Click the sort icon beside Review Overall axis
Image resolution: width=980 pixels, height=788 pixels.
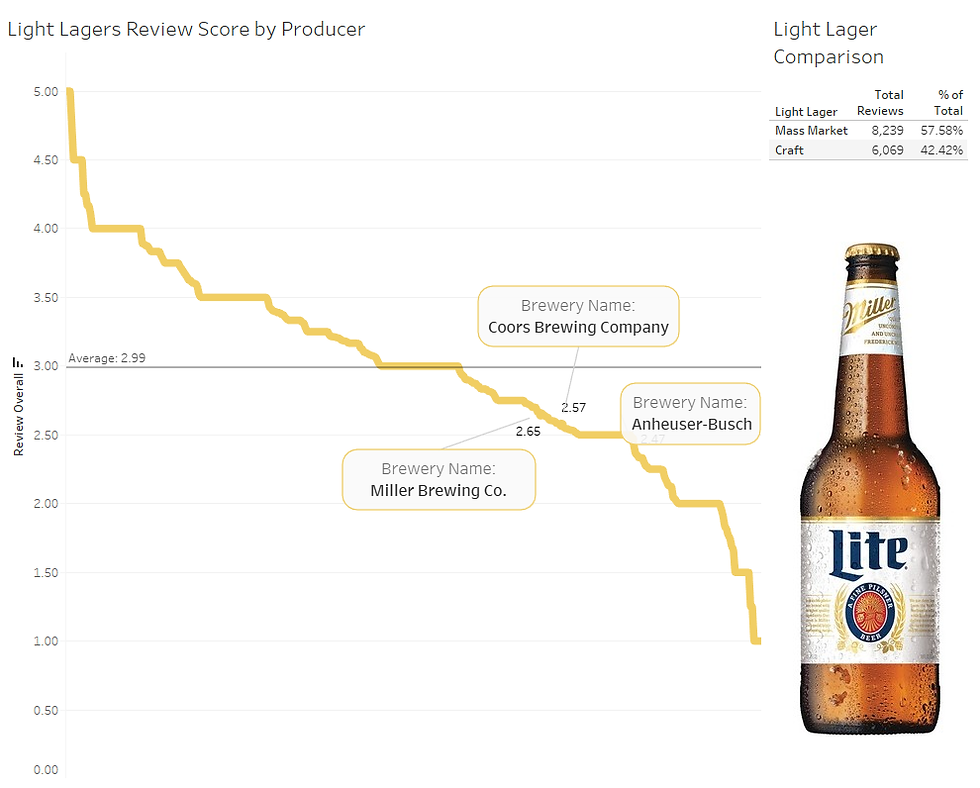click(18, 362)
